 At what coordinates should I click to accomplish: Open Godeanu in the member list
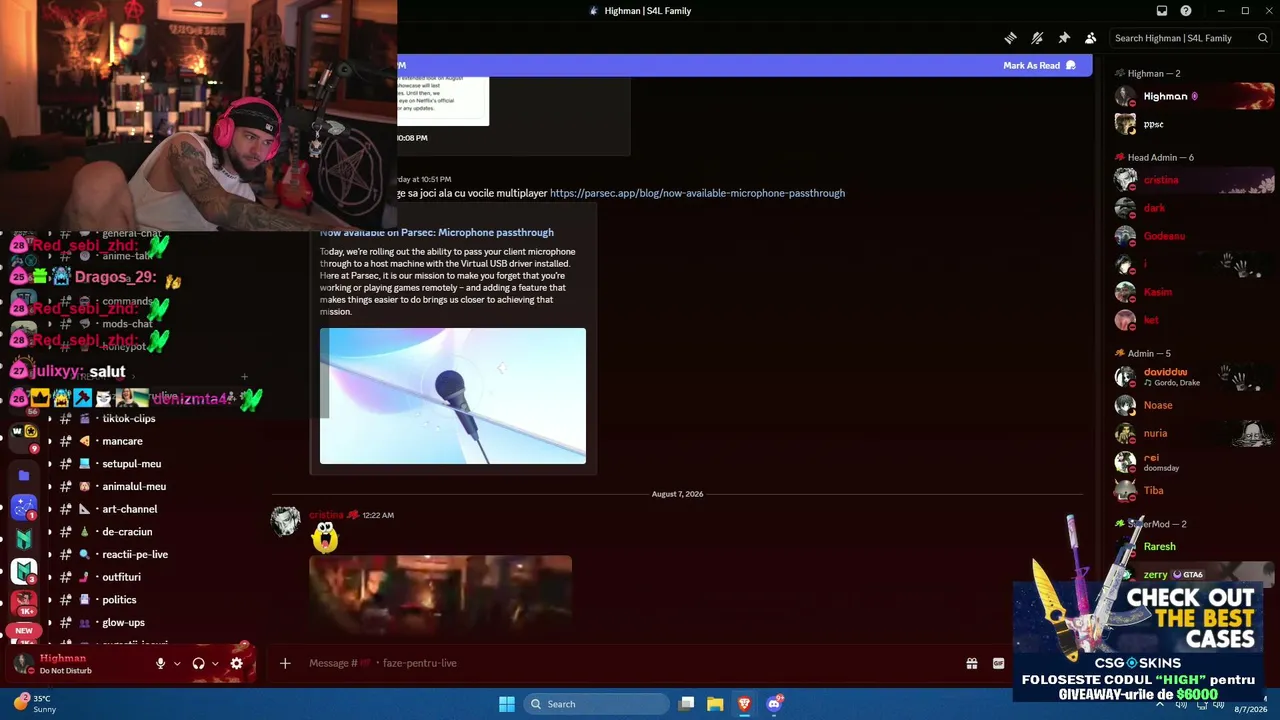(x=1194, y=236)
